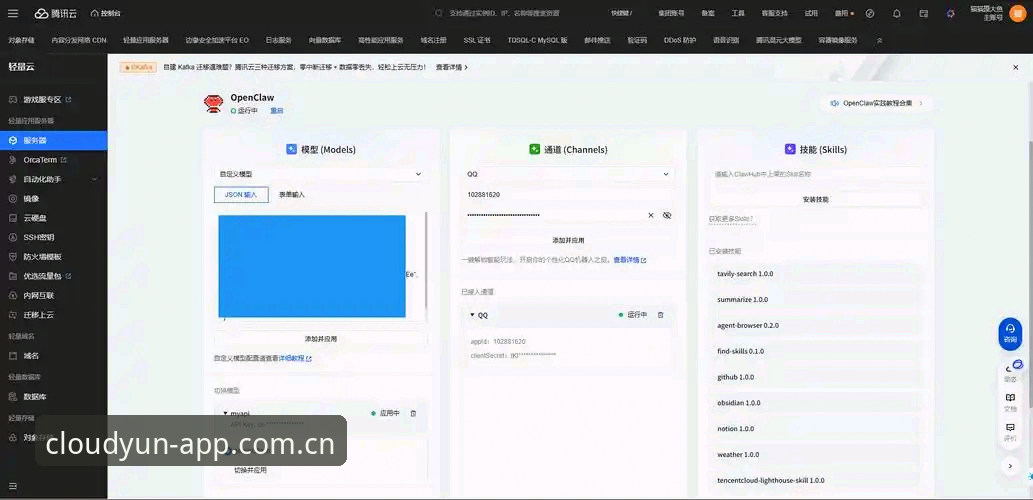This screenshot has height=500, width=1033.
Task: Click into the blue JSON text area
Action: (x=312, y=266)
